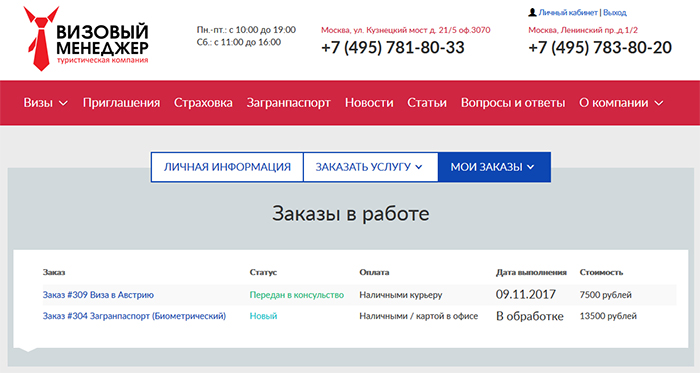Image resolution: width=700 pixels, height=373 pixels.
Task: Click Наличными / картой в офисе cell
Action: 419,316
